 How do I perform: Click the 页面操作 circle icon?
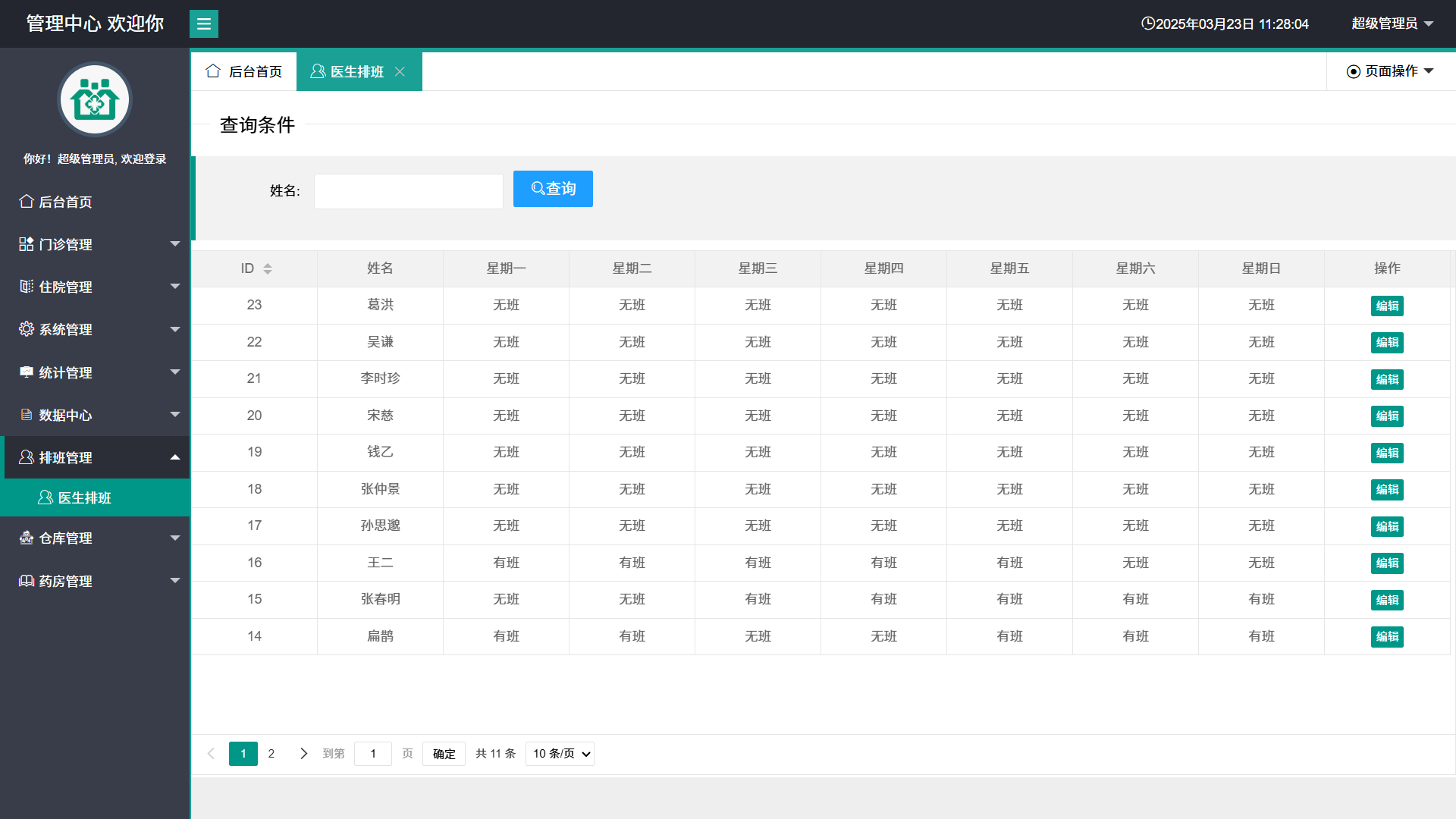[x=1353, y=71]
